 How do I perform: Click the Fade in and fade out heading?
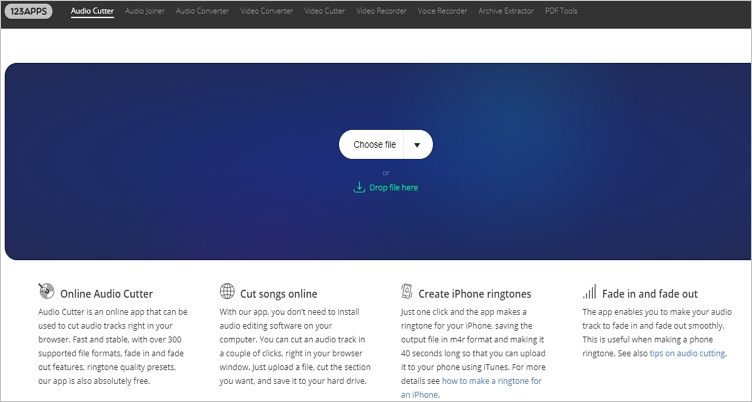[x=650, y=294]
